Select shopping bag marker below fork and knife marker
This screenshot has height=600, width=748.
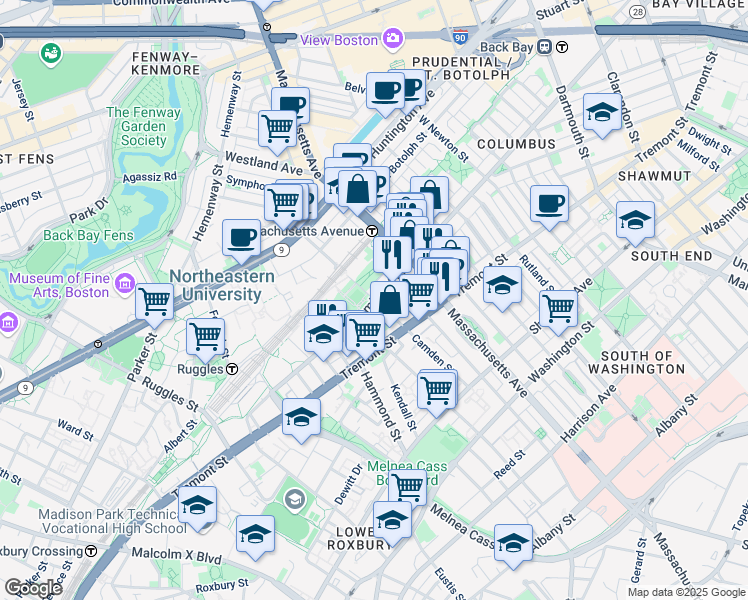(389, 303)
